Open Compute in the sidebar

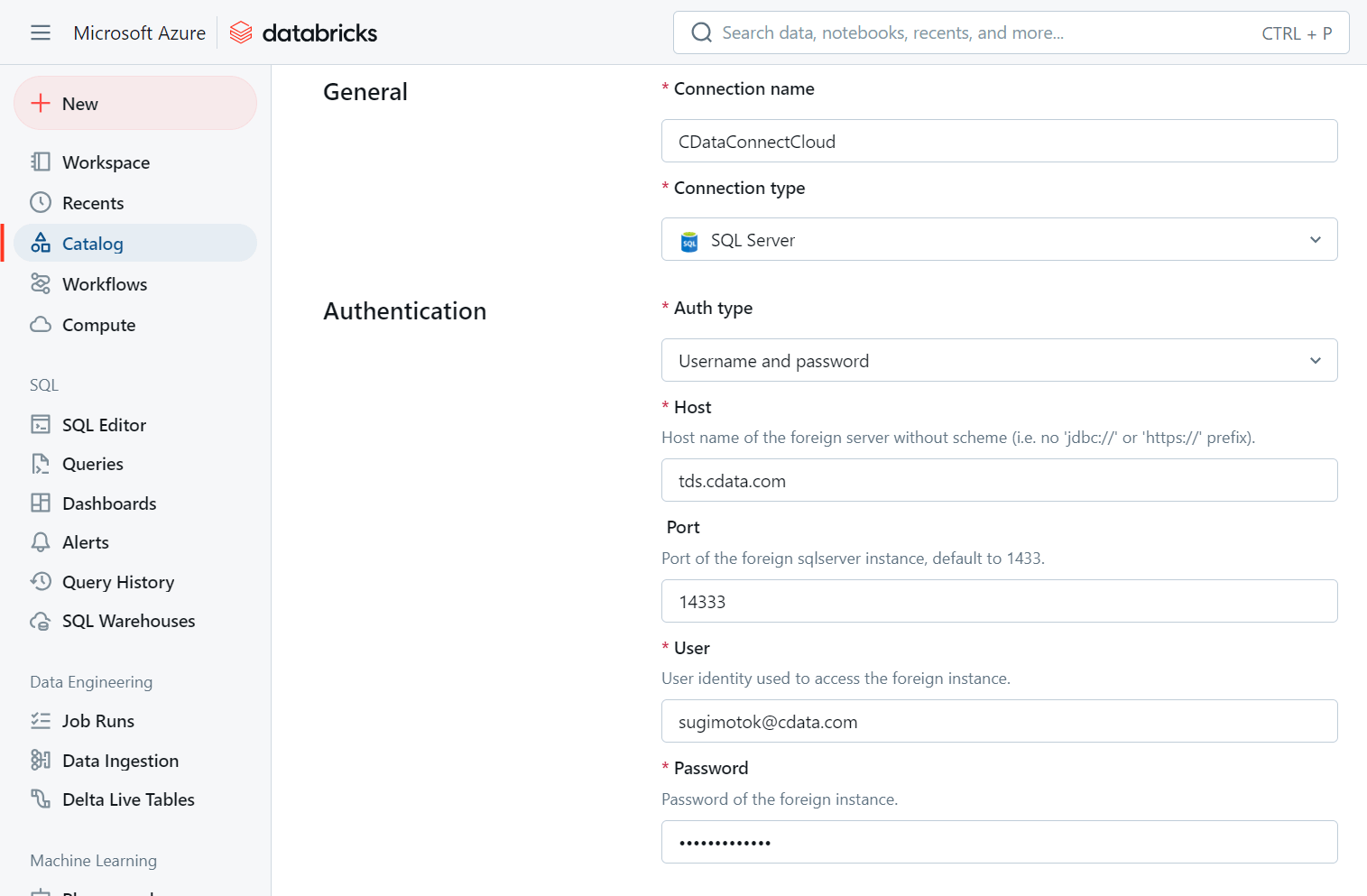click(135, 324)
